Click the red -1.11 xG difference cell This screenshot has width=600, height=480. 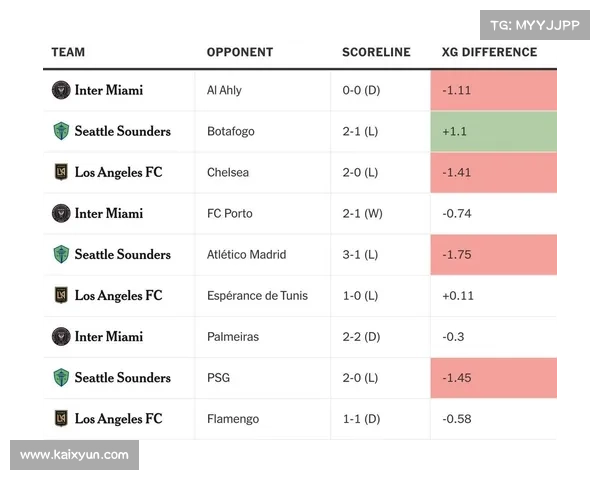(494, 90)
